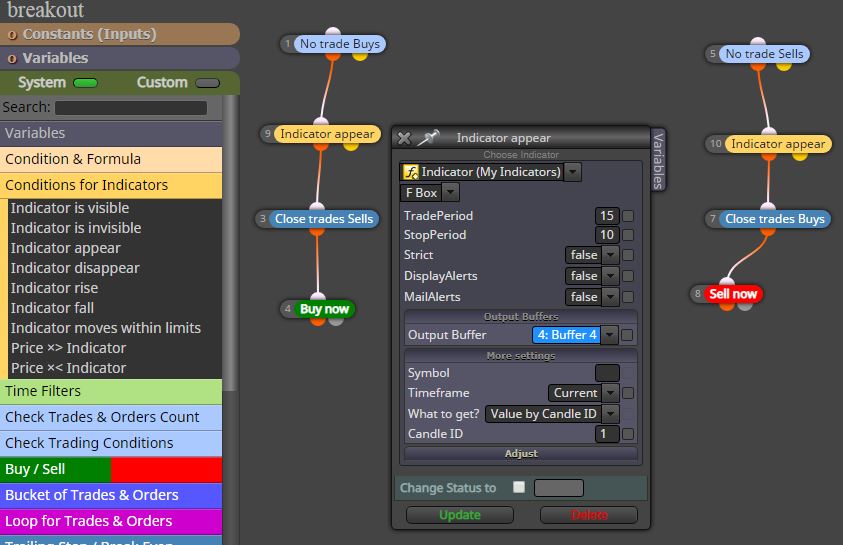Select the No trade Buys block
Screen dimensions: 843x545
(x=340, y=44)
